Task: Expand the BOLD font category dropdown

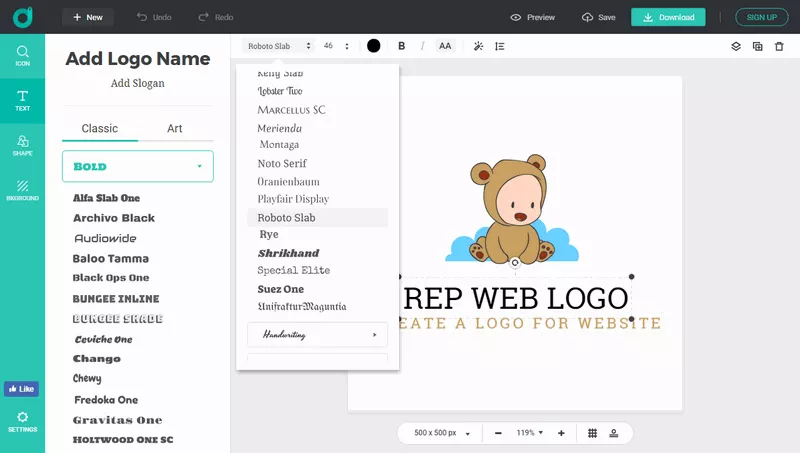Action: pos(138,166)
